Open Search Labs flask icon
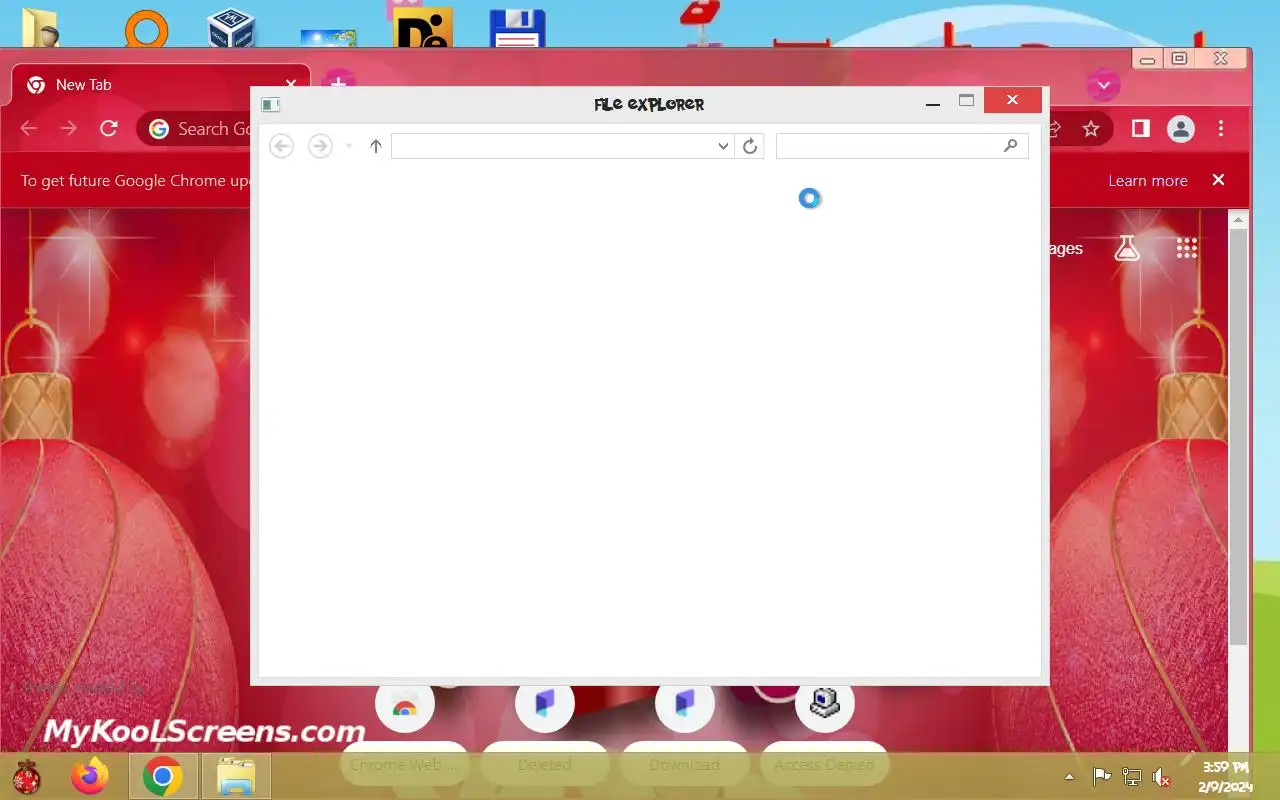The image size is (1280, 800). (1127, 248)
